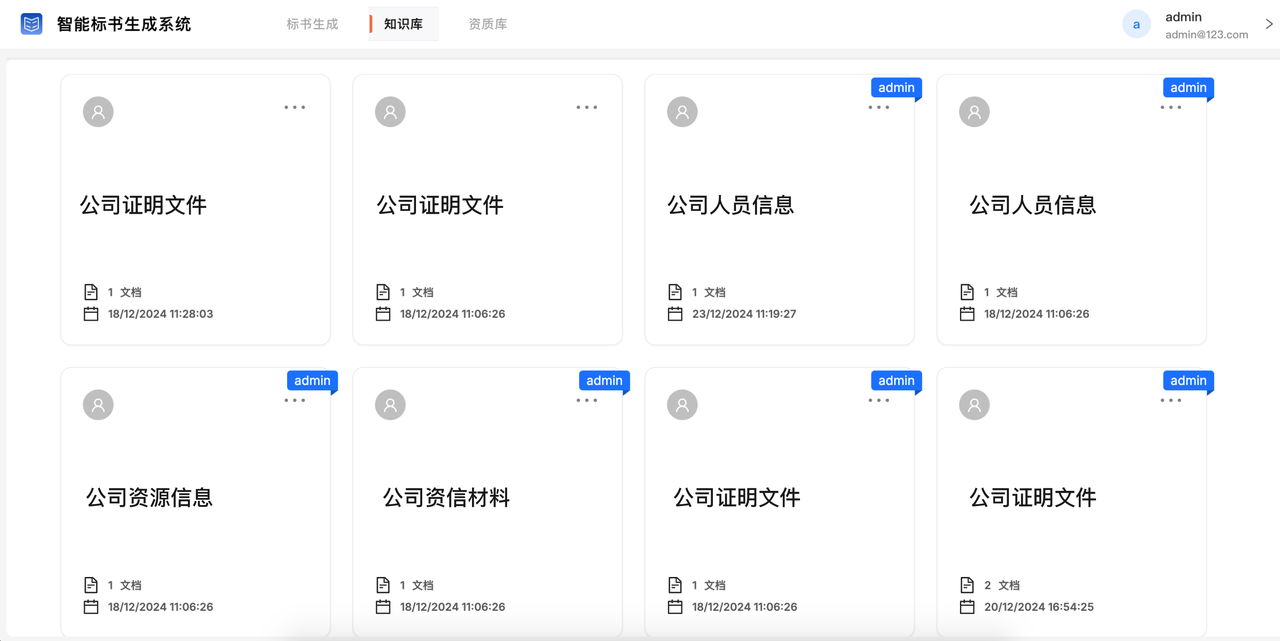This screenshot has width=1280, height=641.
Task: Open the more menu on 公司人员信息 card dated 18/12/2024
Action: [1171, 107]
